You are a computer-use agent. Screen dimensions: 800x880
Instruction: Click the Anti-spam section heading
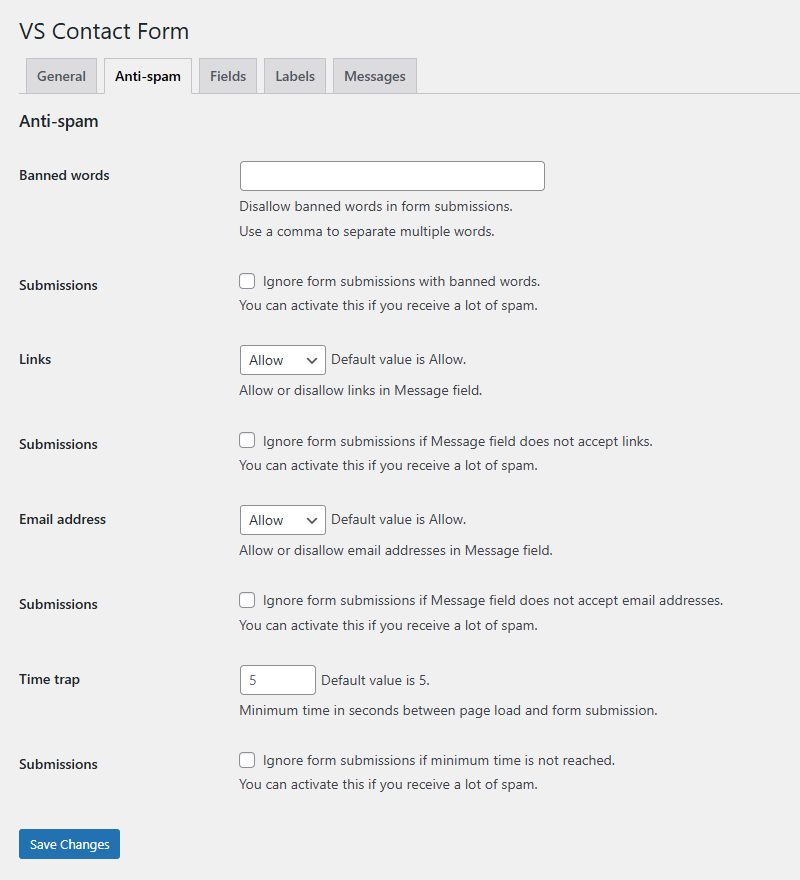57,120
